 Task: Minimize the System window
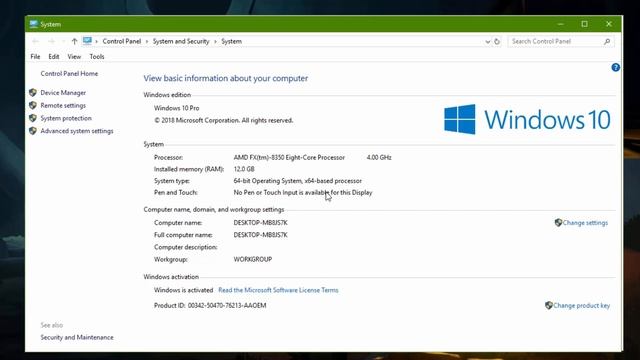[x=561, y=24]
